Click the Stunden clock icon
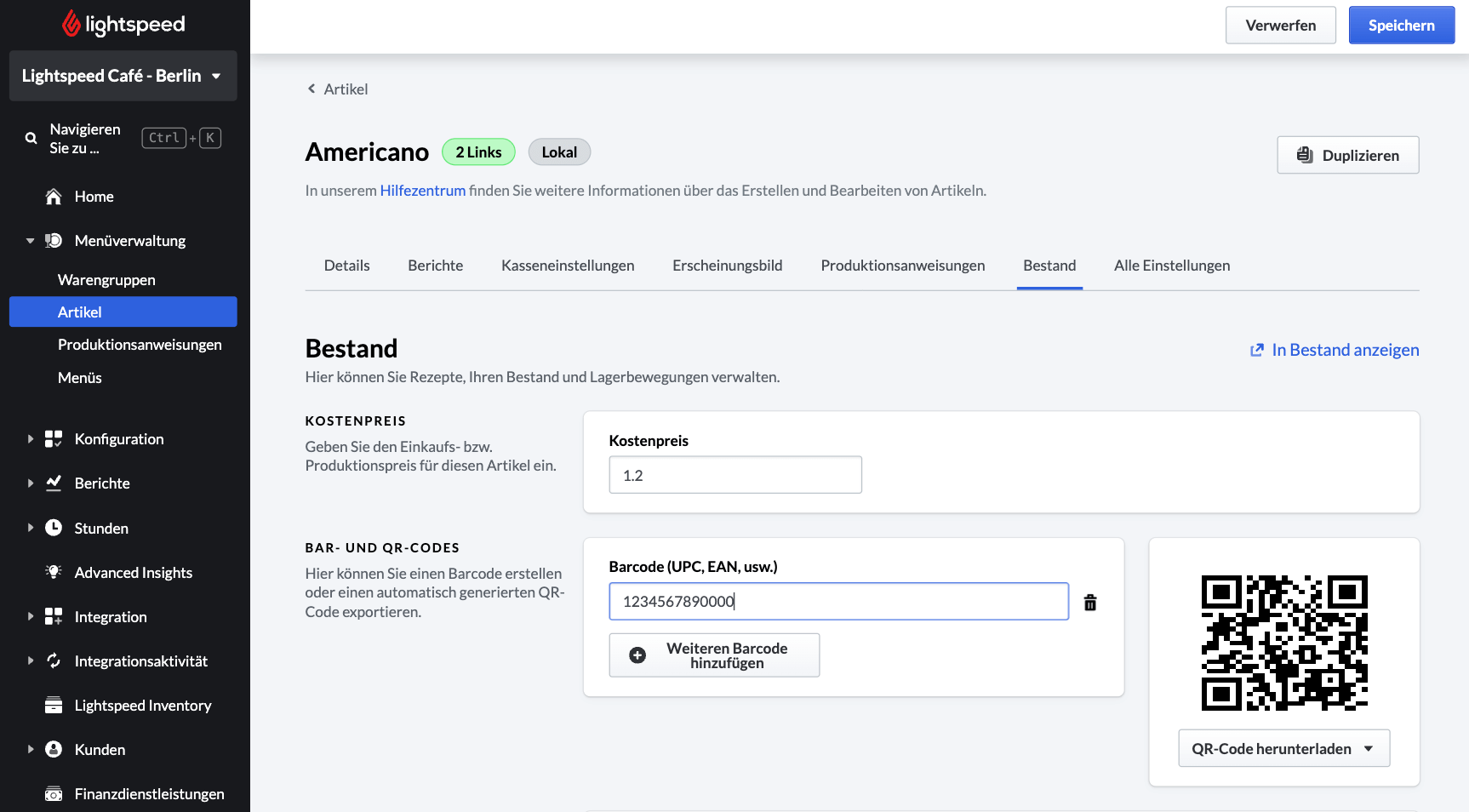Screen dimensions: 1469x812 coord(54,528)
